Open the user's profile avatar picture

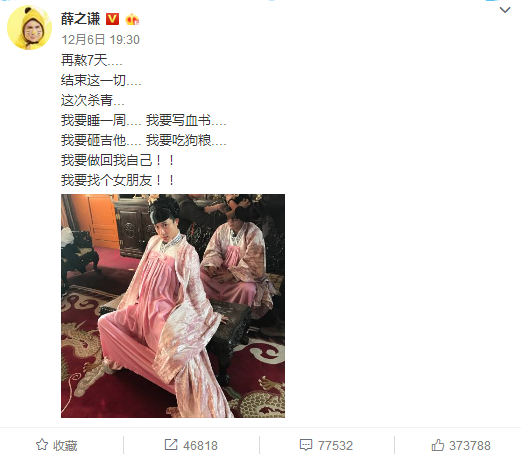29,28
